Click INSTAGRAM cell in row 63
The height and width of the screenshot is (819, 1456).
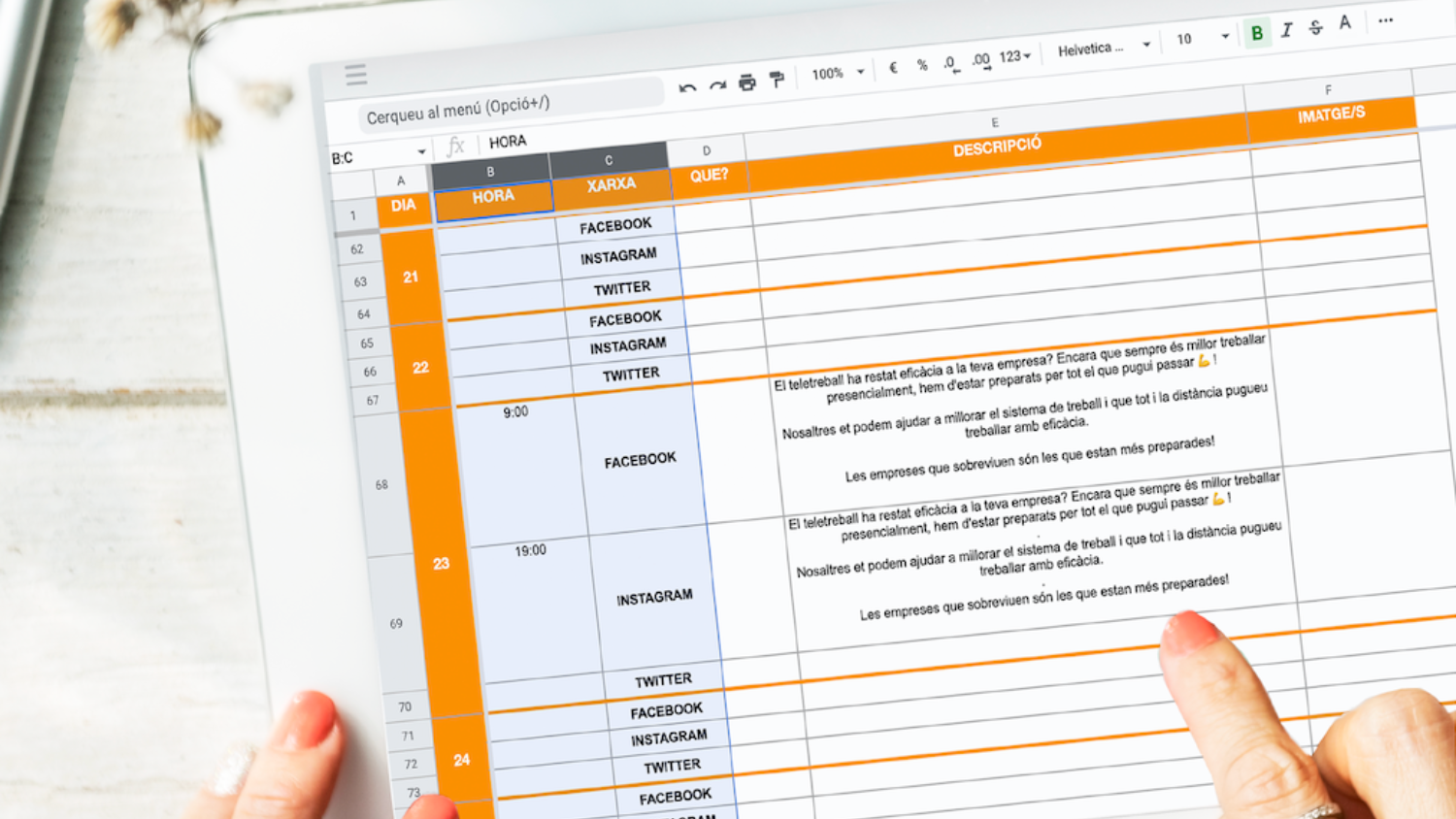point(619,257)
